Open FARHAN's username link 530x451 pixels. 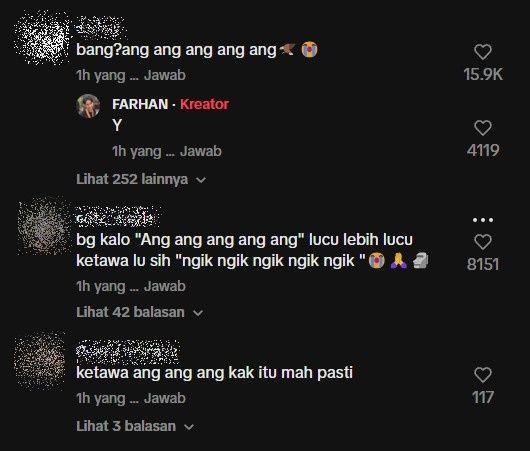[140, 104]
